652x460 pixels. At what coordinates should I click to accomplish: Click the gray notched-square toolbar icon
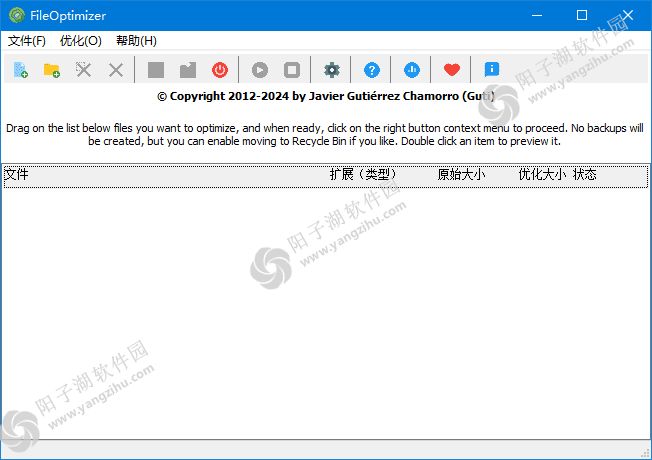point(188,70)
